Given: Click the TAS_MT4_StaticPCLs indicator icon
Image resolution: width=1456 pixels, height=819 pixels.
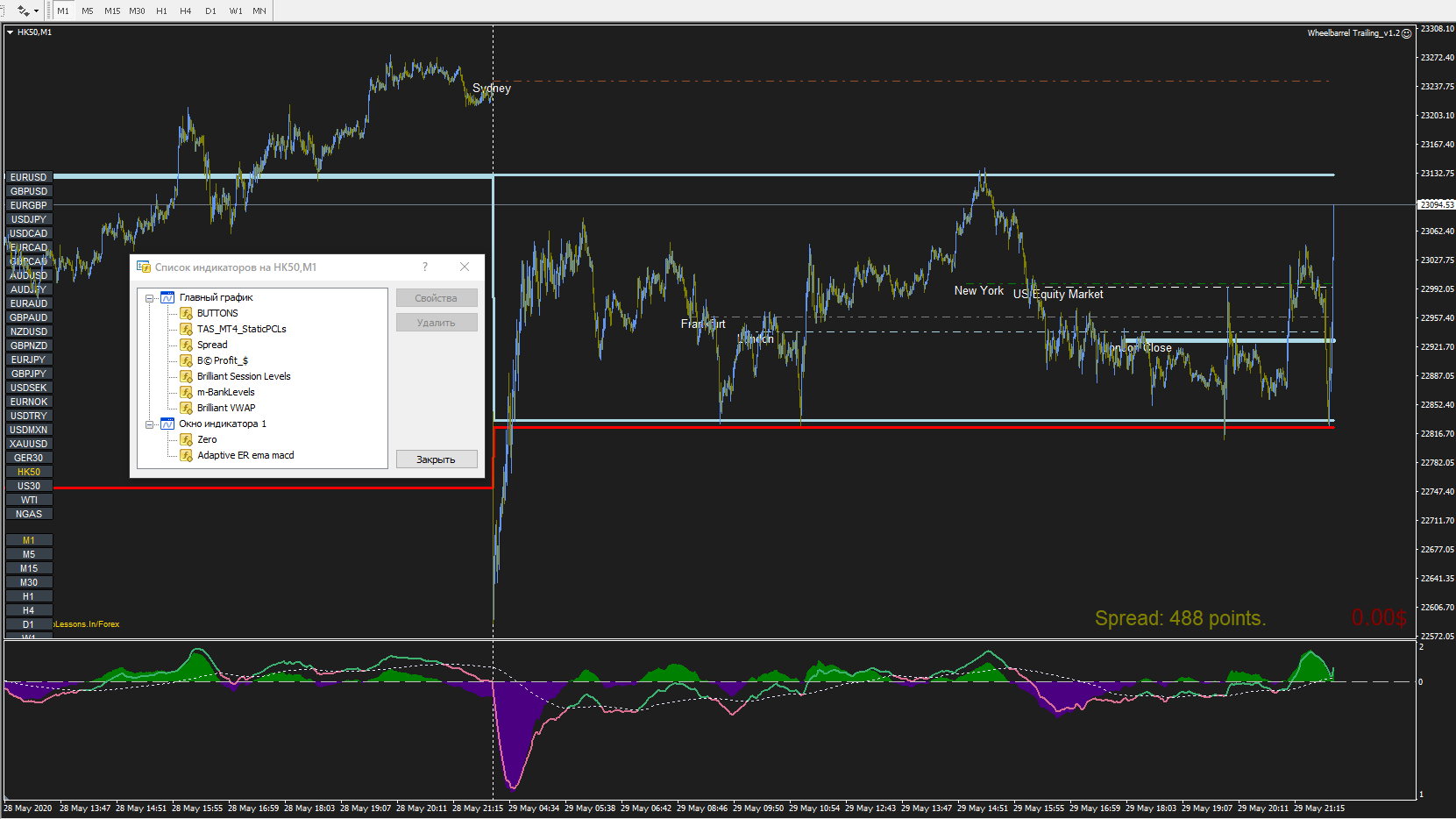Looking at the screenshot, I should pos(186,329).
